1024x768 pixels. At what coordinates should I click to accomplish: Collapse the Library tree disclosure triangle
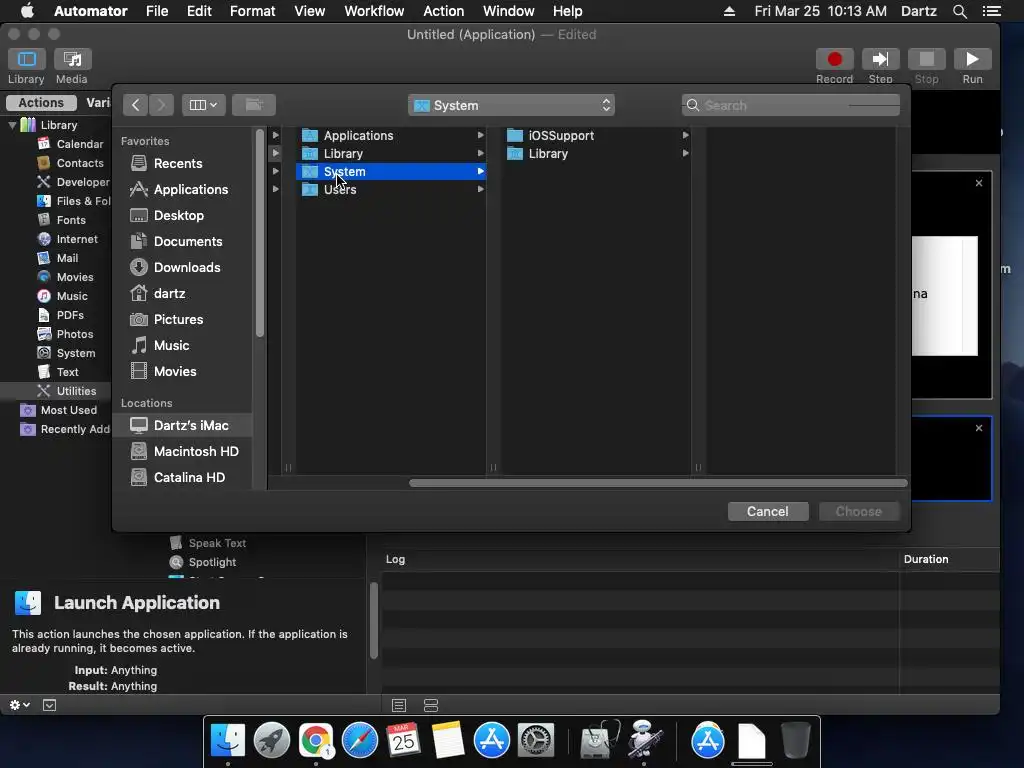(x=12, y=125)
